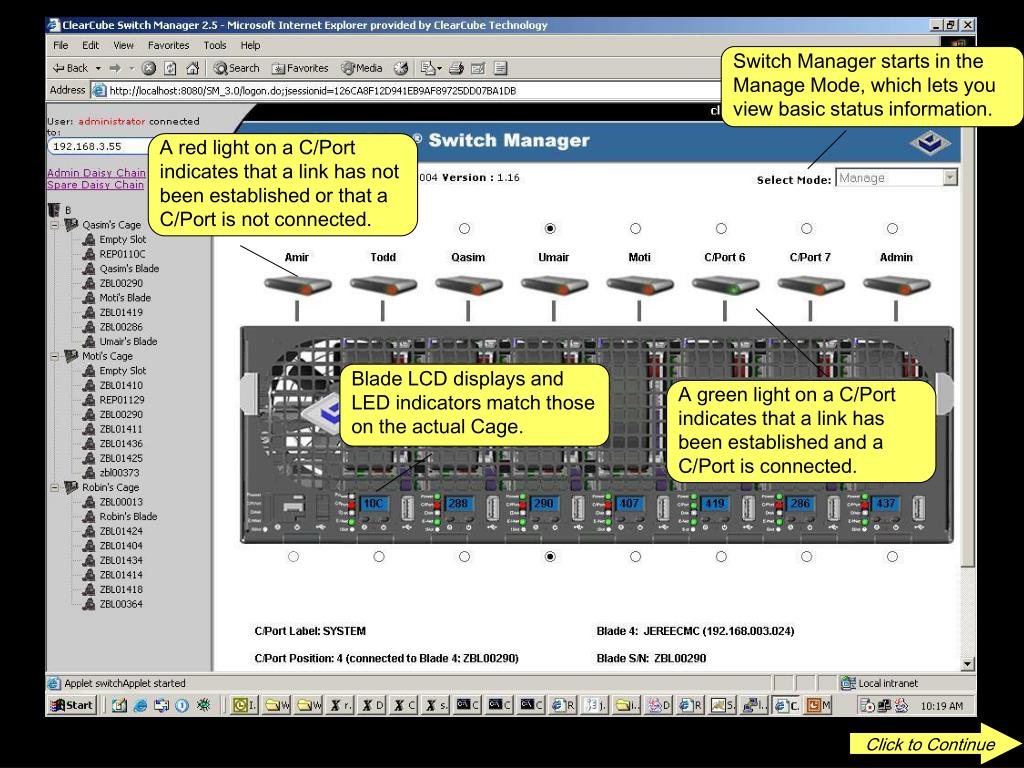Click the green-lit C/Port 6 device icon

coord(726,285)
